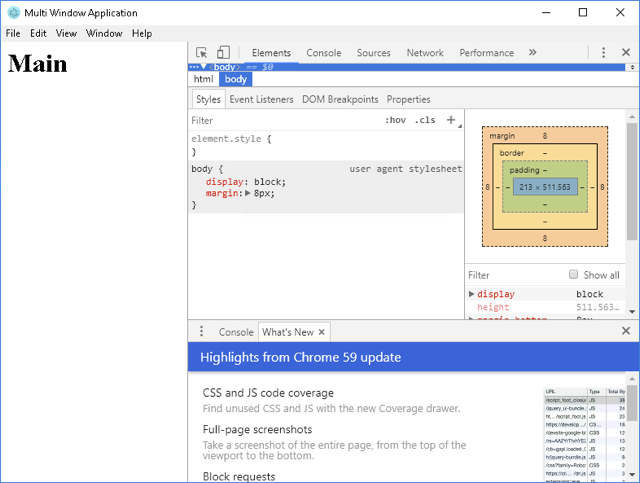Screen dimensions: 640x483
Task: Close the What's New tab
Action: pos(322,332)
